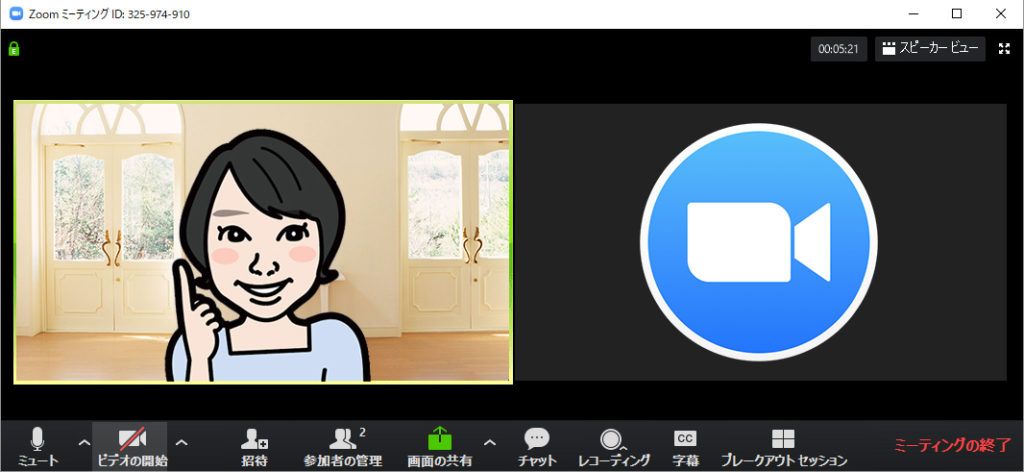Open 参加者の管理 participants panel
This screenshot has width=1024, height=472.
tap(343, 445)
